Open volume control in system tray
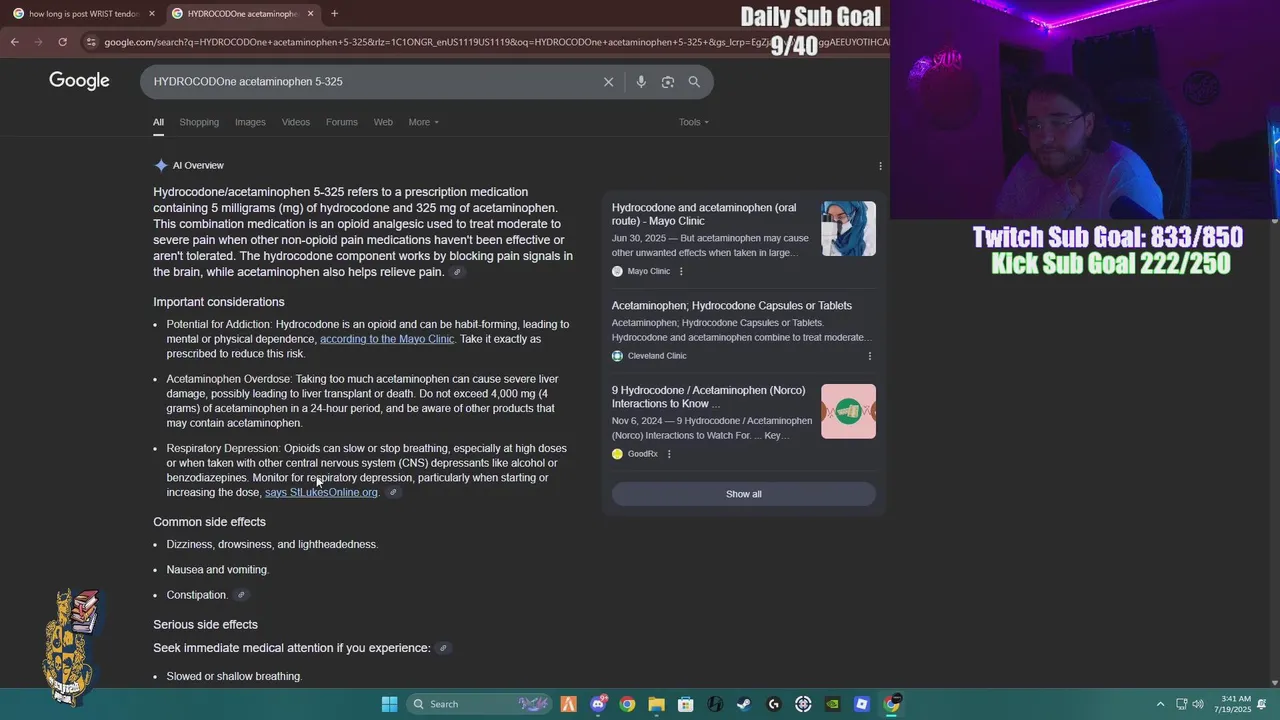Viewport: 1280px width, 720px height. click(1198, 704)
